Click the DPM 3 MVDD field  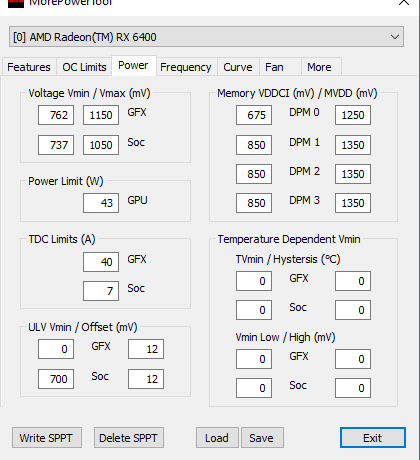click(x=353, y=203)
